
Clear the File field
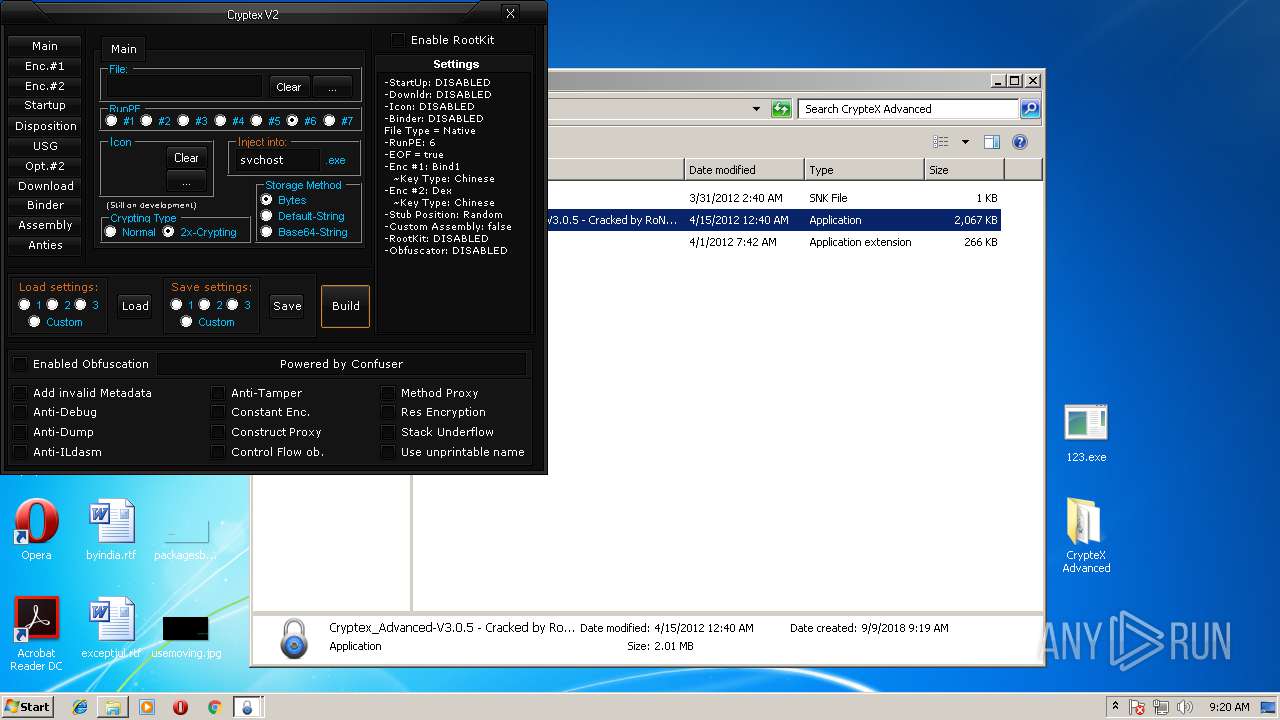(288, 87)
